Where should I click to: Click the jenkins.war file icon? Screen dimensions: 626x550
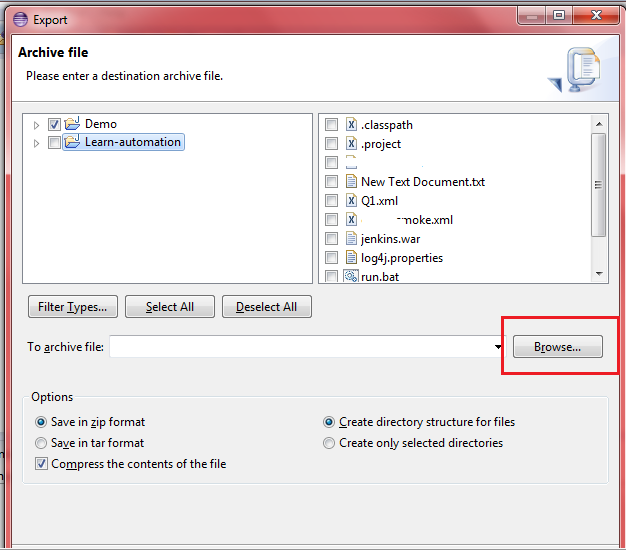[351, 239]
